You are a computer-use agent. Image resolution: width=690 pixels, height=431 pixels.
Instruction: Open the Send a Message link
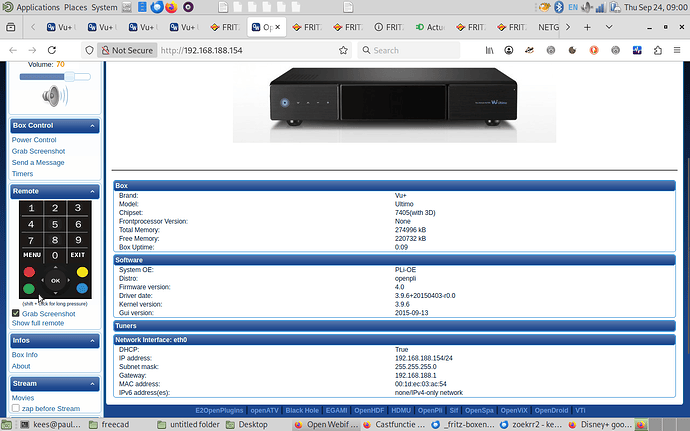(38, 162)
